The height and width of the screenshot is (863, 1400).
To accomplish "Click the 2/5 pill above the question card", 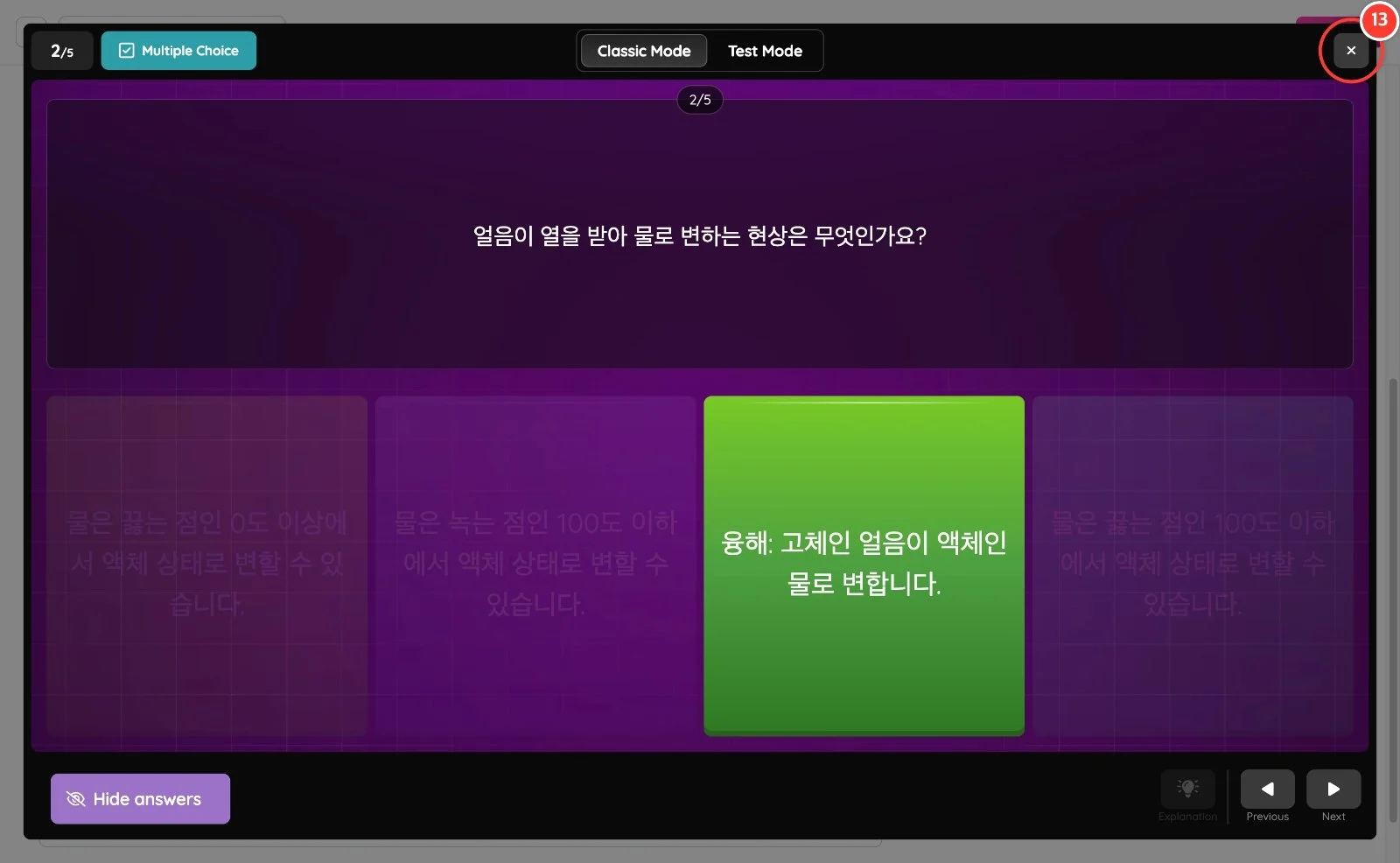I will point(700,100).
